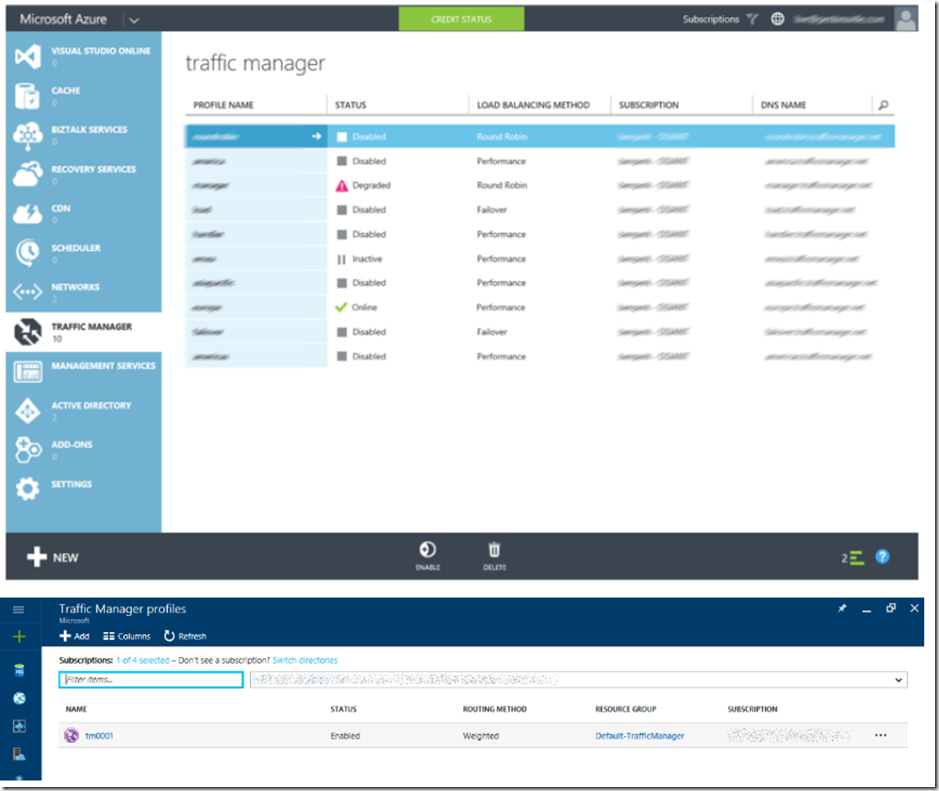Click the purple tm0001 profile icon
Viewport: 939px width, 791px height.
click(71, 735)
